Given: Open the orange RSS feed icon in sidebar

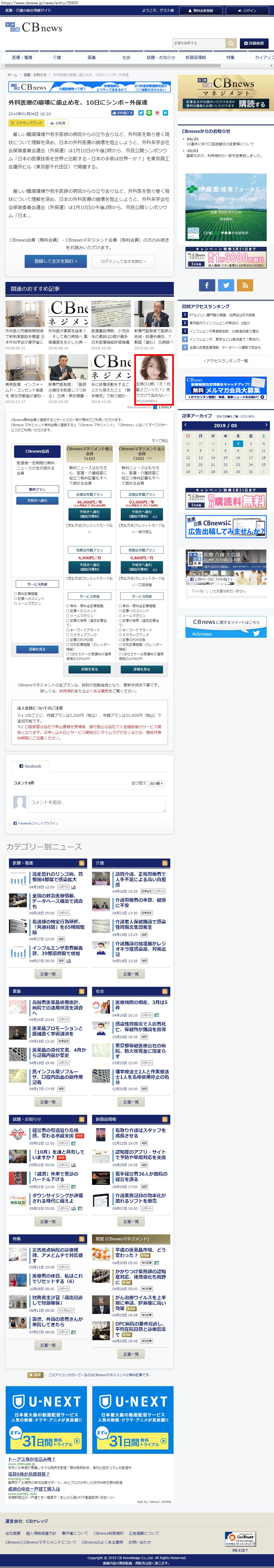Looking at the screenshot, I should point(245,285).
